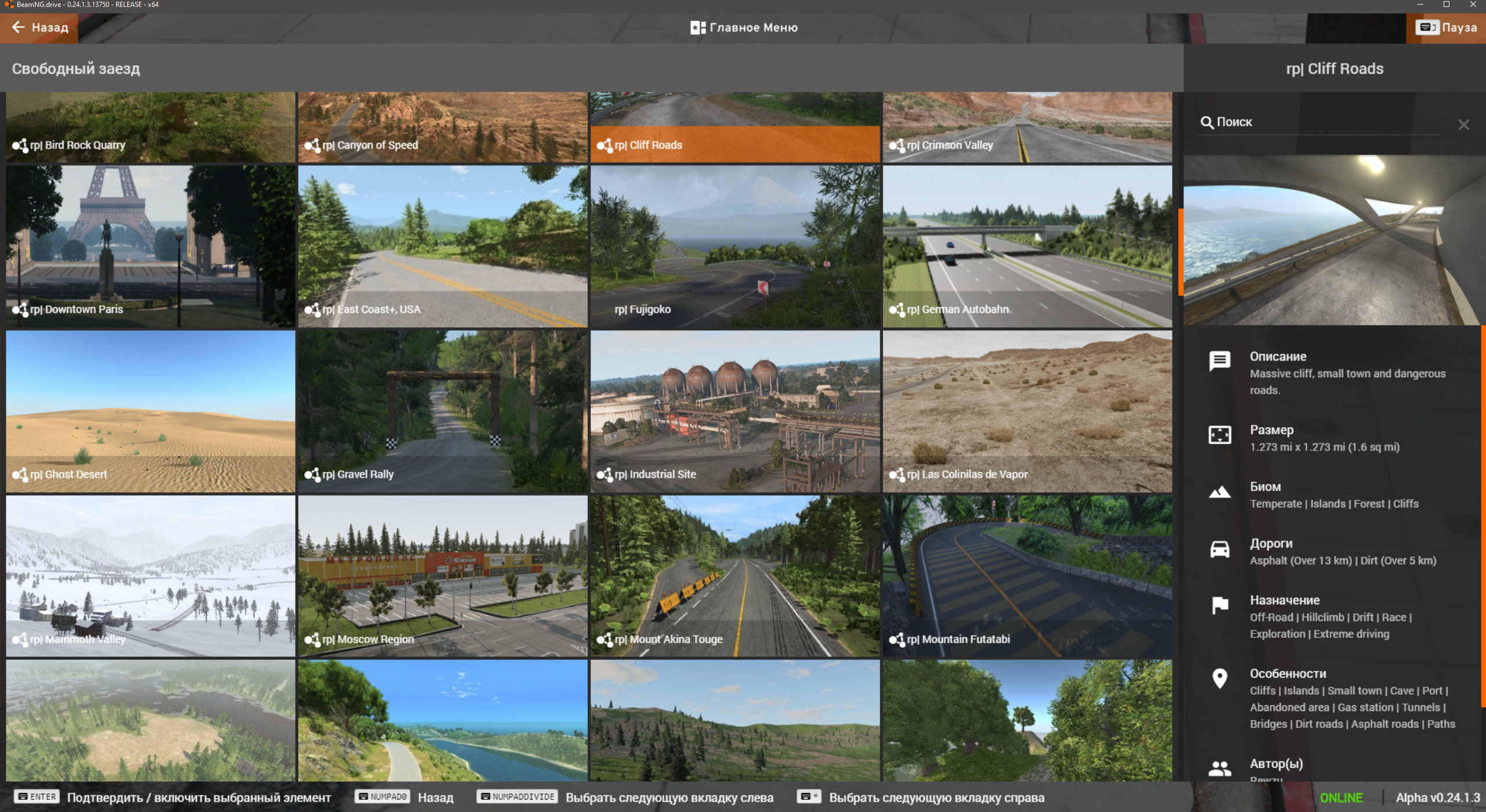The height and width of the screenshot is (812, 1486).
Task: Choose the rp| Mountain Futatabi map
Action: coord(1027,576)
